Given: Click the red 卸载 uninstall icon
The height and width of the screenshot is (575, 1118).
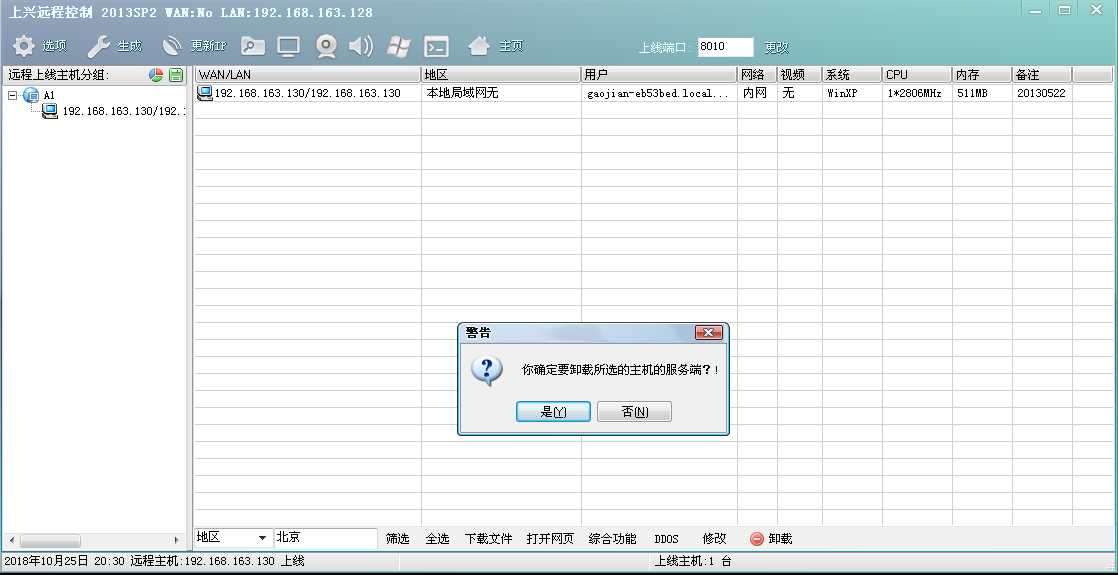Looking at the screenshot, I should pyautogui.click(x=757, y=539).
